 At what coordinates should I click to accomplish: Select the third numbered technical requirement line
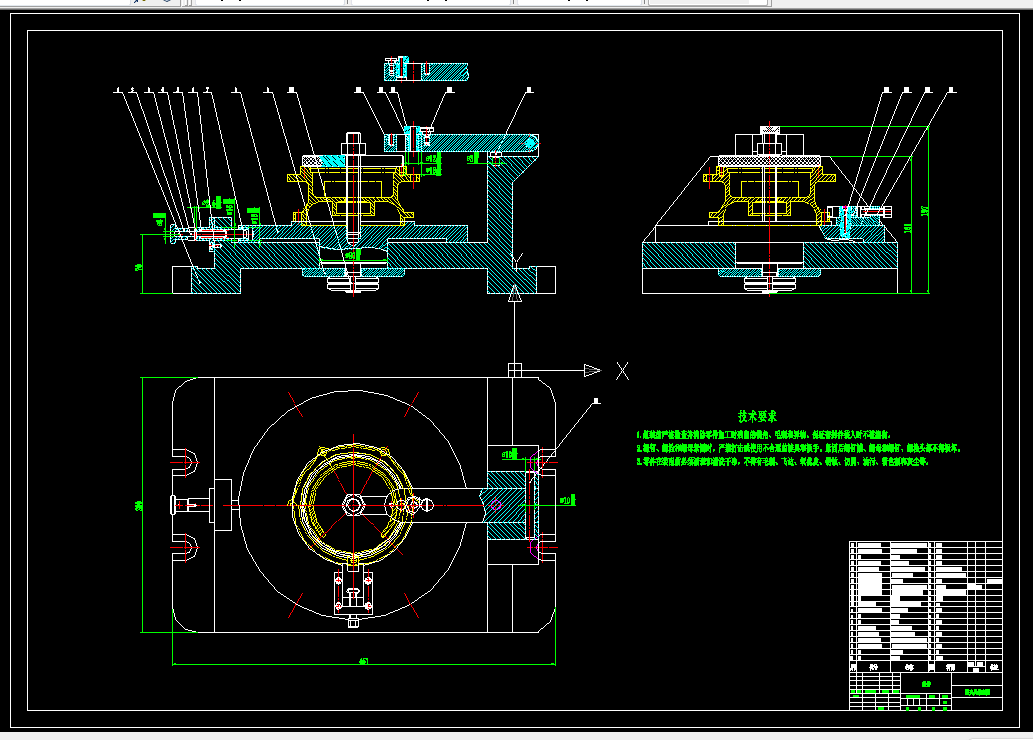pyautogui.click(x=782, y=461)
